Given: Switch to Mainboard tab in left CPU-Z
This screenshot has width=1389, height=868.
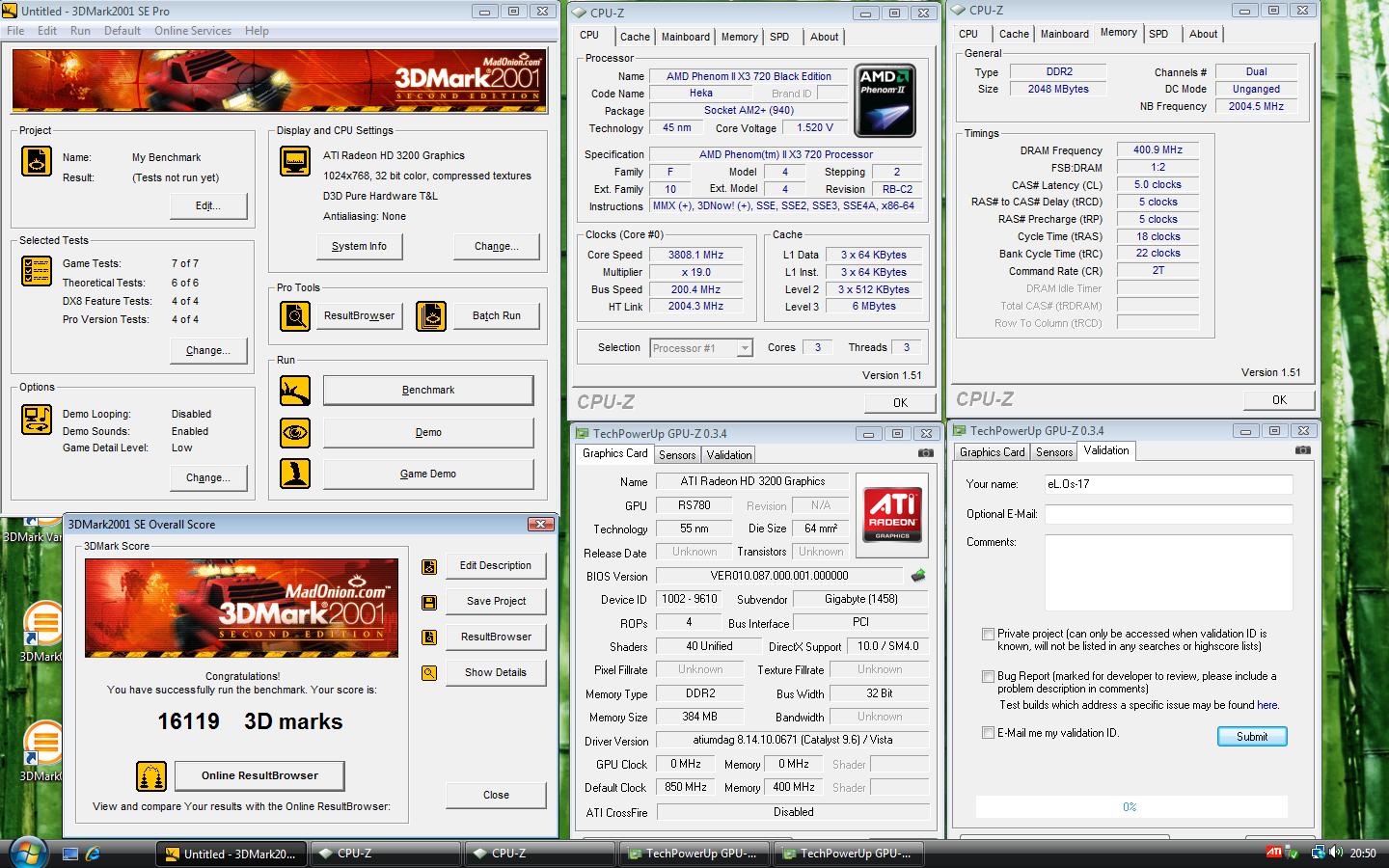Looking at the screenshot, I should click(685, 37).
